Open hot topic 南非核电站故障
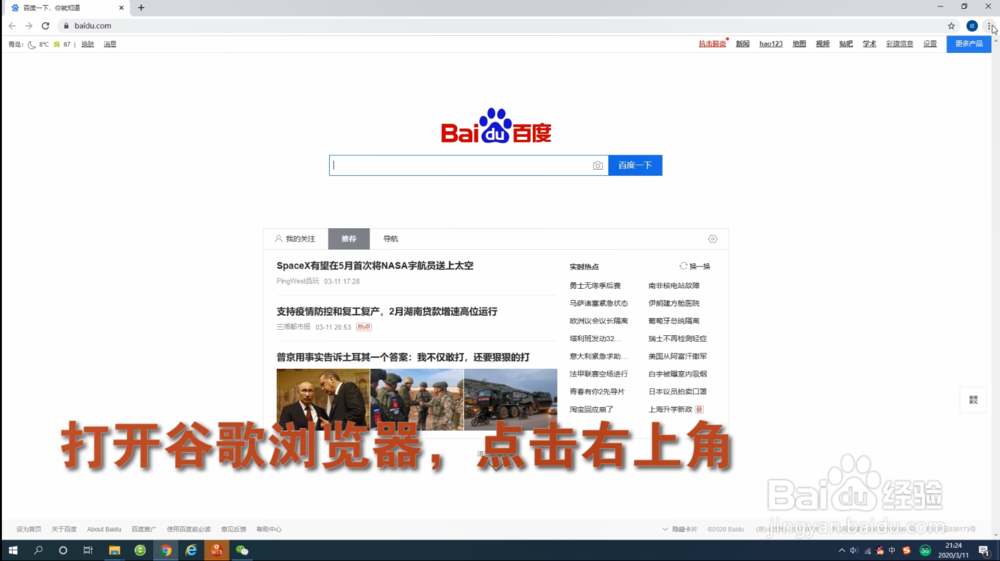Screen dimensions: 1000x561 pyautogui.click(x=674, y=286)
